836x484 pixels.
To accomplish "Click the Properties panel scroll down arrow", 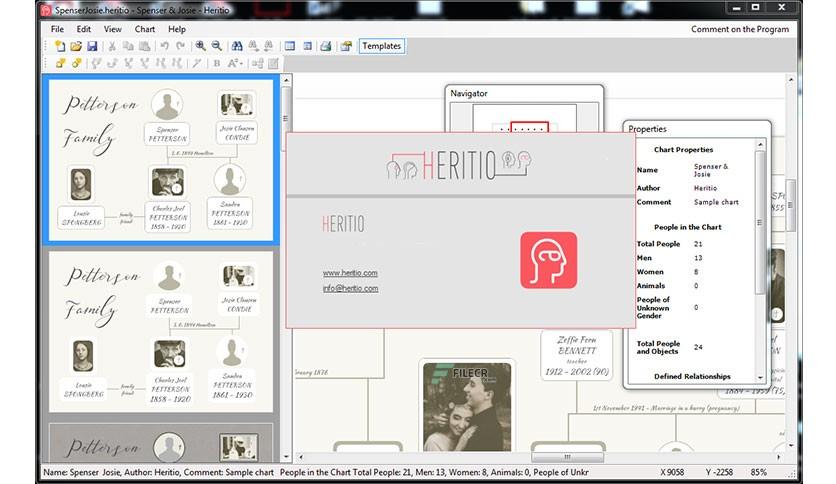I will pyautogui.click(x=761, y=377).
